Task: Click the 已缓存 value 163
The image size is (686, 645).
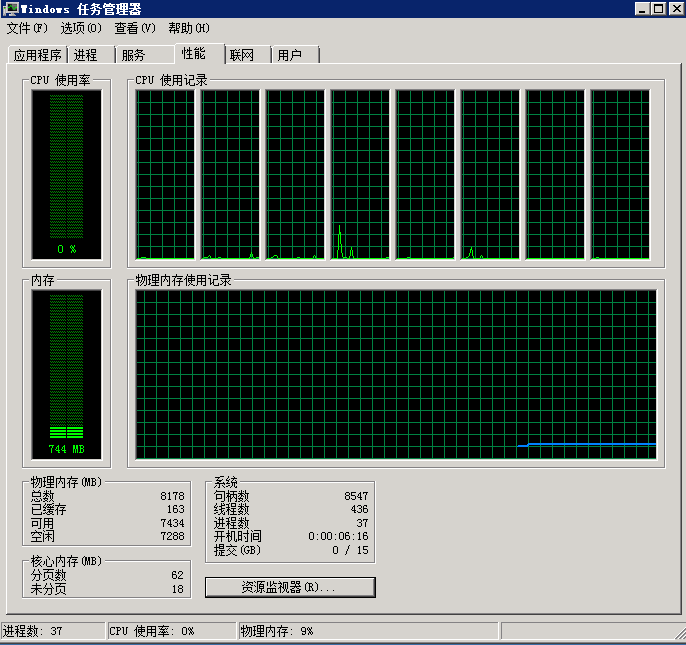Action: point(175,509)
